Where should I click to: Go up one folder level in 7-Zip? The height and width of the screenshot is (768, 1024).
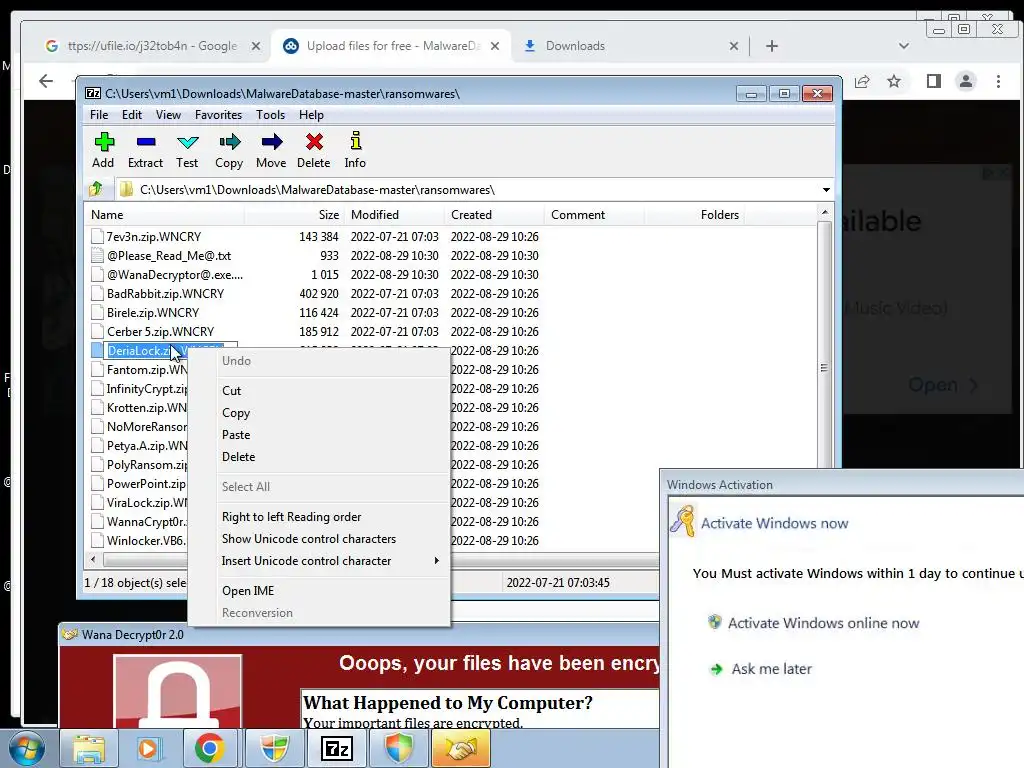pyautogui.click(x=96, y=189)
